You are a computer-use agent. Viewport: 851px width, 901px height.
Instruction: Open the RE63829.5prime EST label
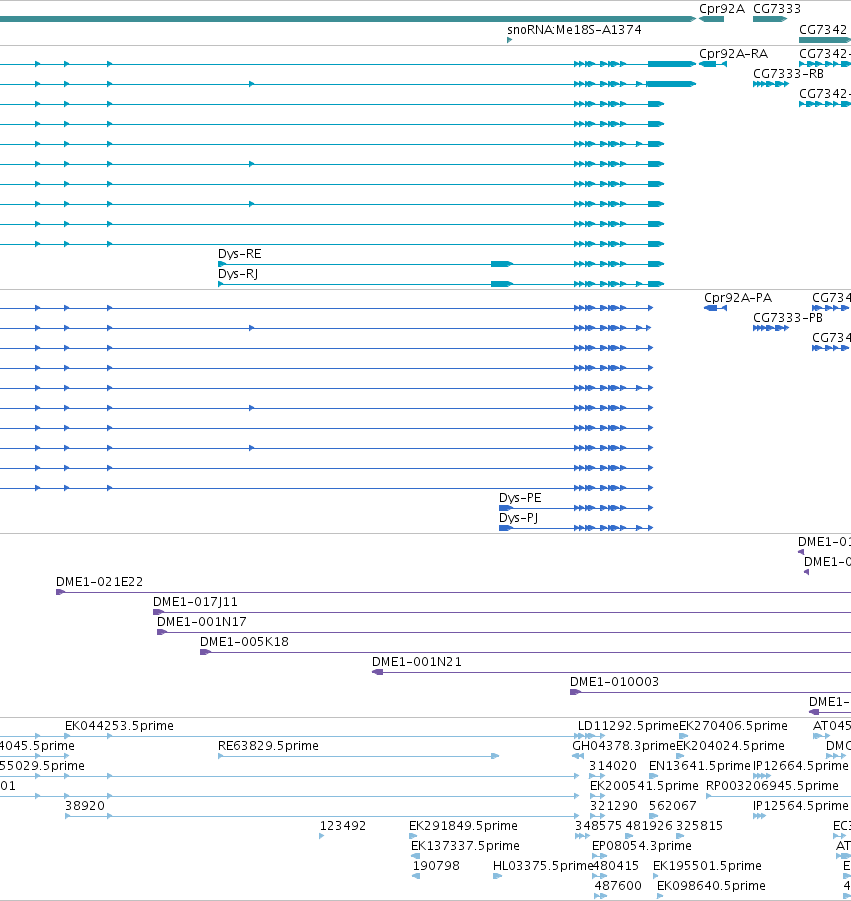coord(268,746)
